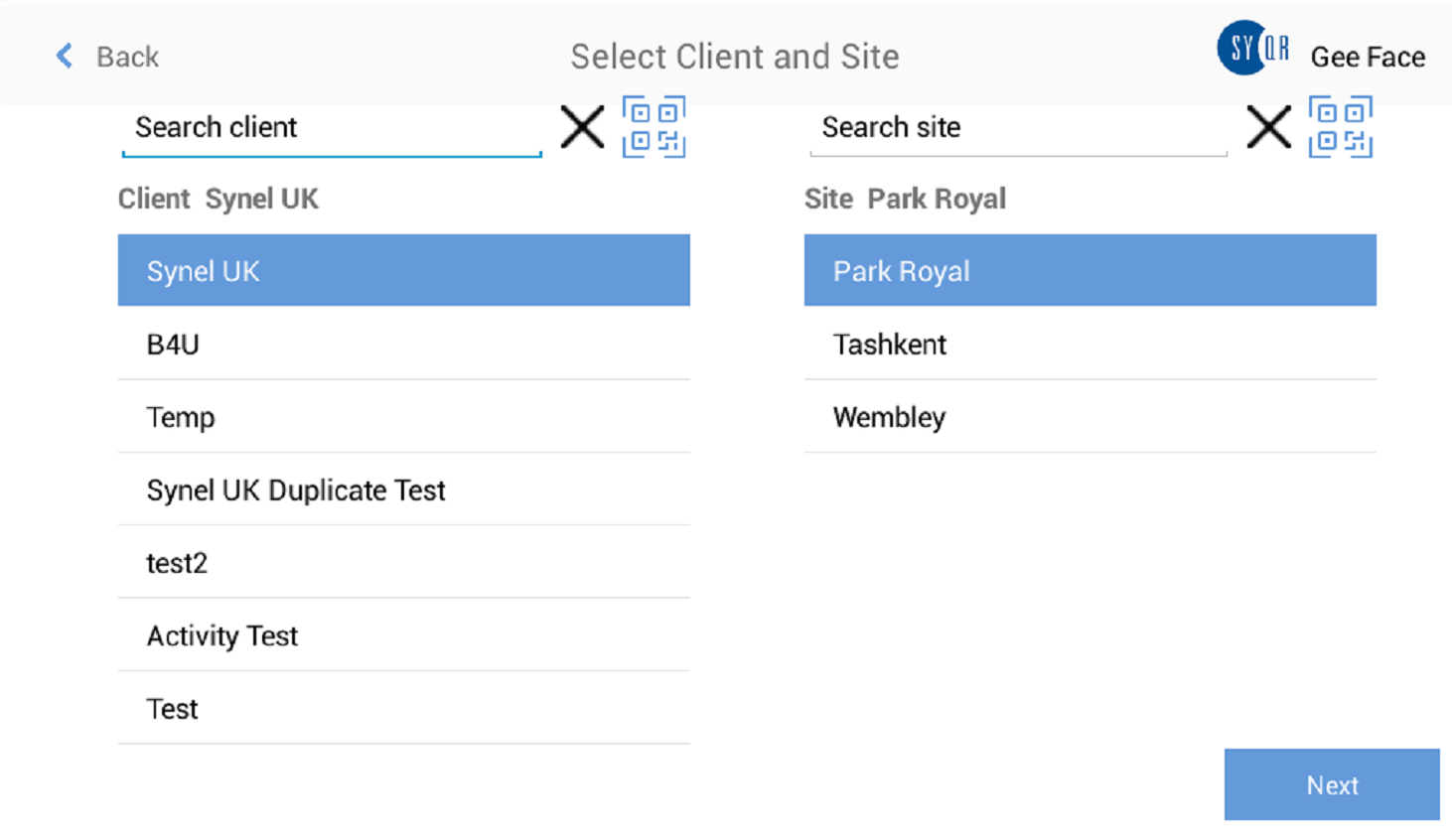Viewport: 1452px width, 840px height.
Task: Choose the Tashkent site
Action: pos(1089,344)
